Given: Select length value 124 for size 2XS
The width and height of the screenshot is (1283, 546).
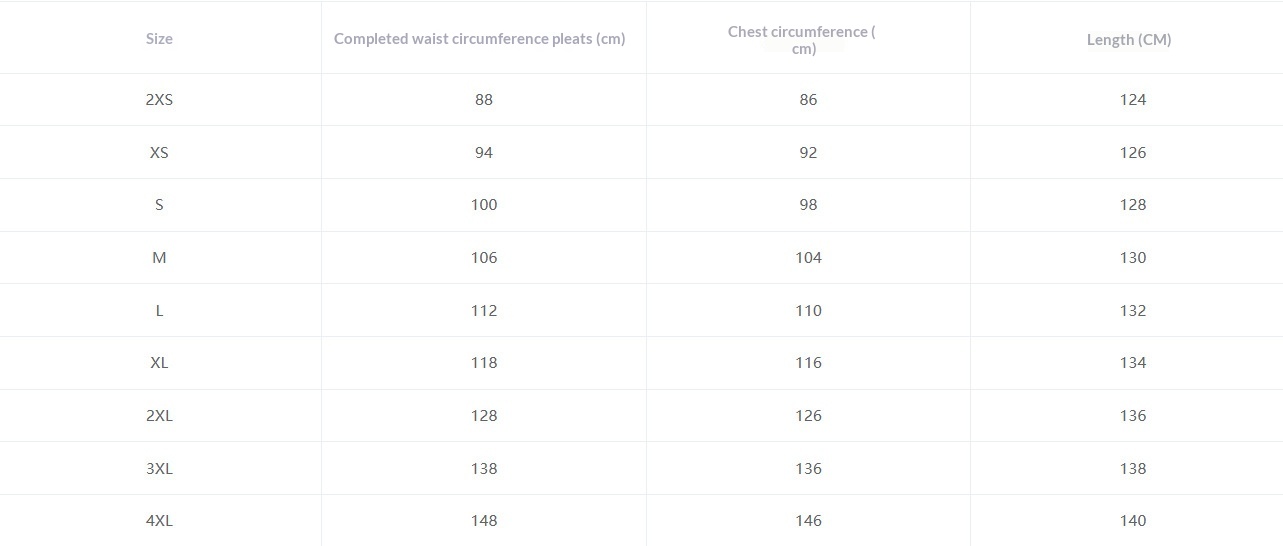Looking at the screenshot, I should (1133, 100).
